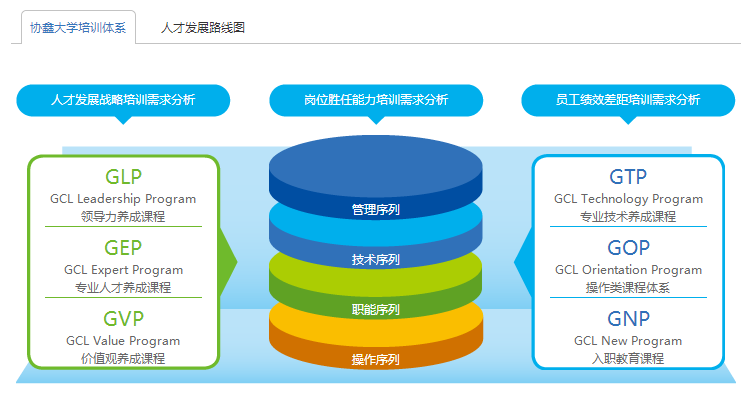Click the 专业人才养成课程 label
755x401 pixels.
tap(123, 288)
